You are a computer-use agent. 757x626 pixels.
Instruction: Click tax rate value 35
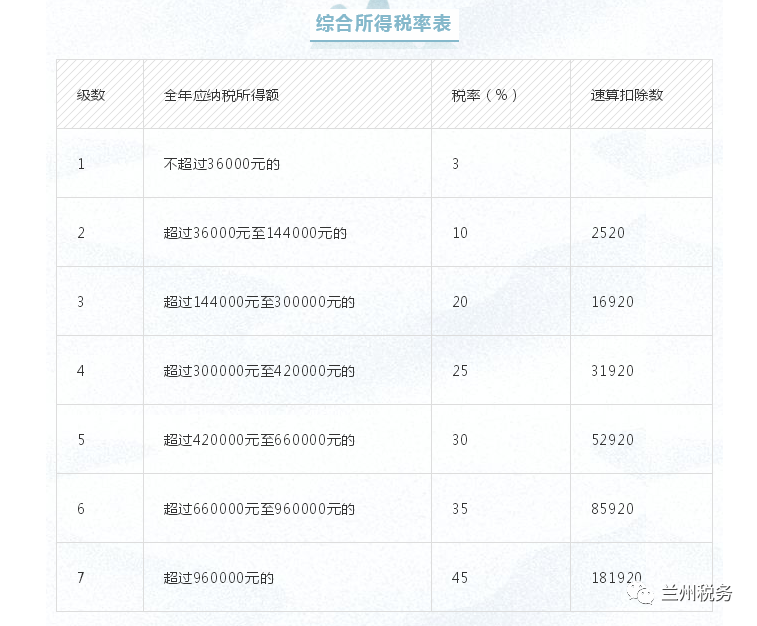tap(460, 509)
